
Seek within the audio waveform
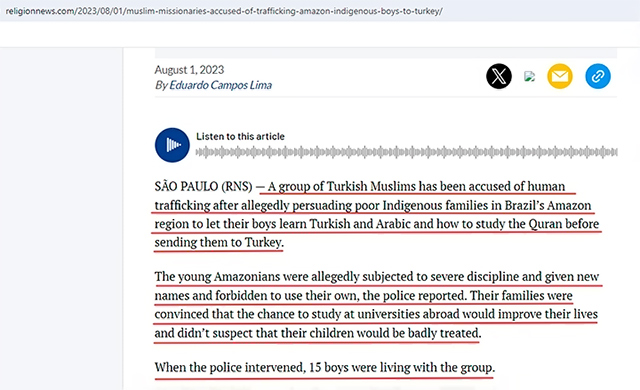click(x=407, y=152)
